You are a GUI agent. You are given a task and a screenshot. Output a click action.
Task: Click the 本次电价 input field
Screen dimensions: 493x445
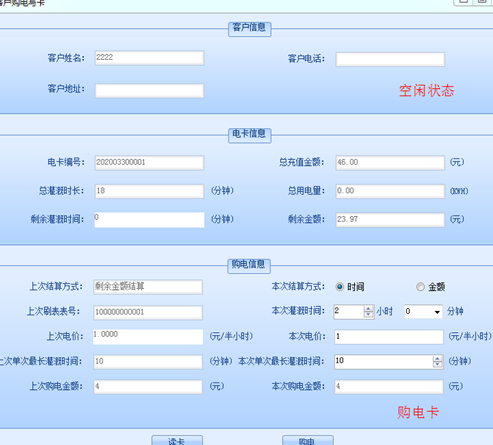(x=389, y=337)
